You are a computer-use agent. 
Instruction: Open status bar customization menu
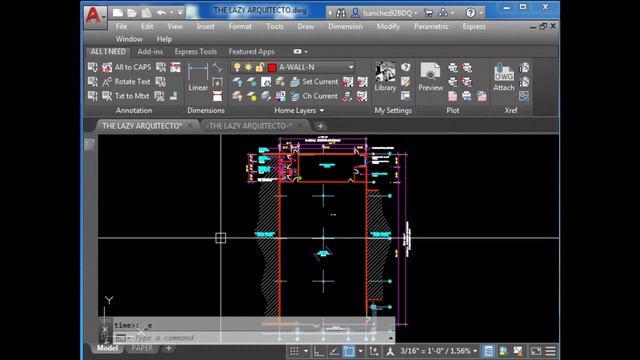coord(550,351)
